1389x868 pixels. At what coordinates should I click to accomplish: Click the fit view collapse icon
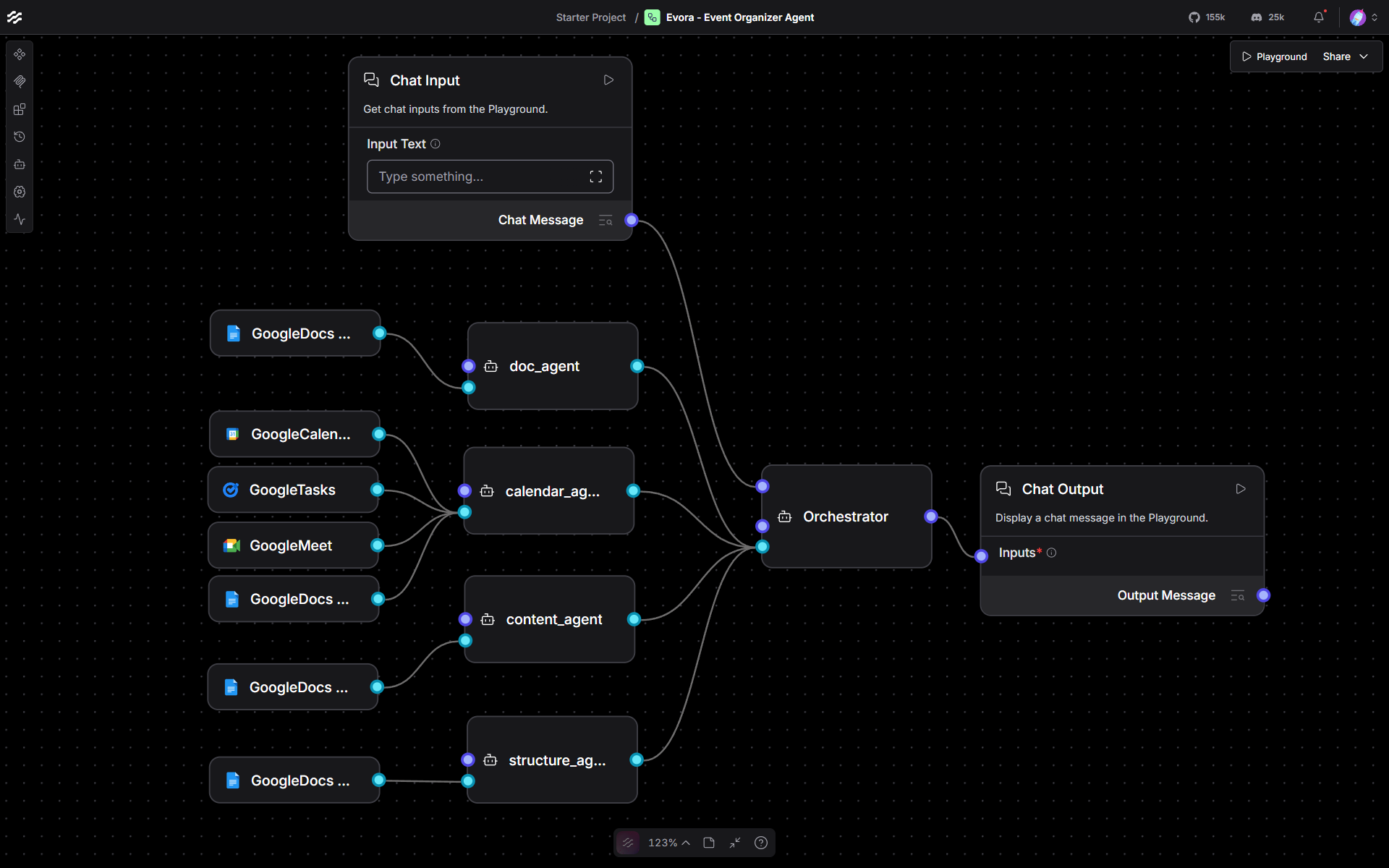[x=735, y=843]
